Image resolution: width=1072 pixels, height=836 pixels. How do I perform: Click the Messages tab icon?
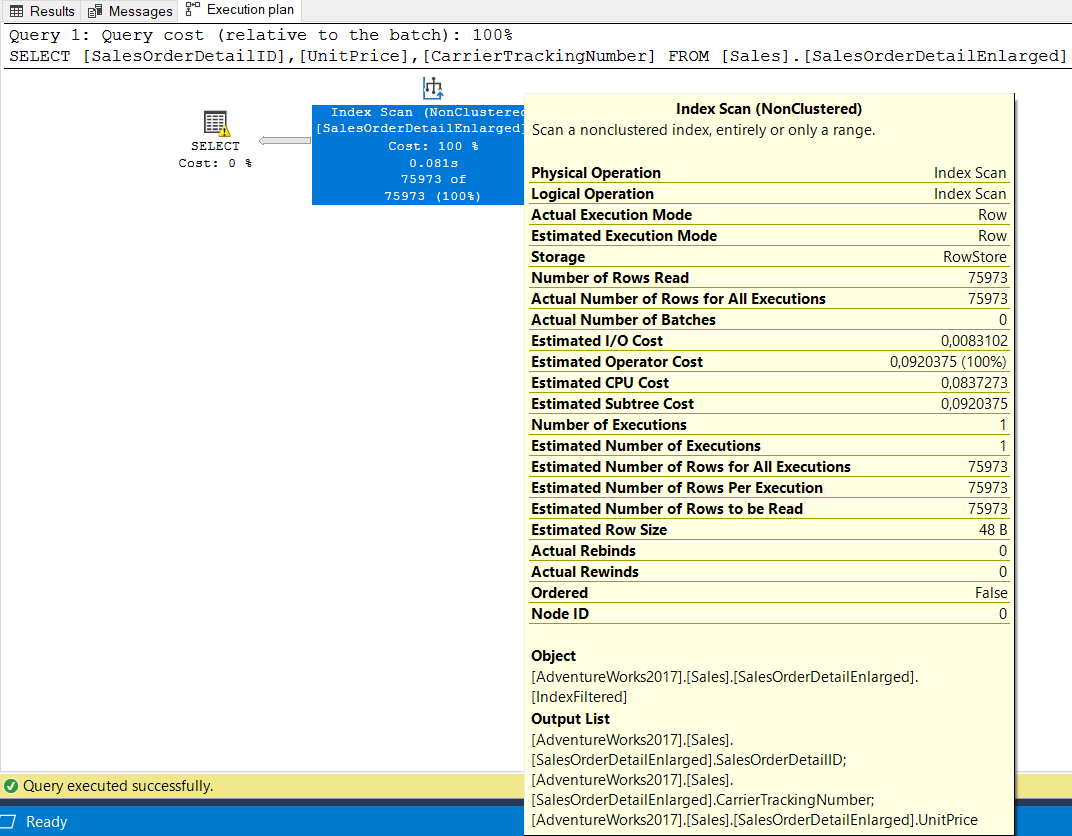[x=95, y=11]
